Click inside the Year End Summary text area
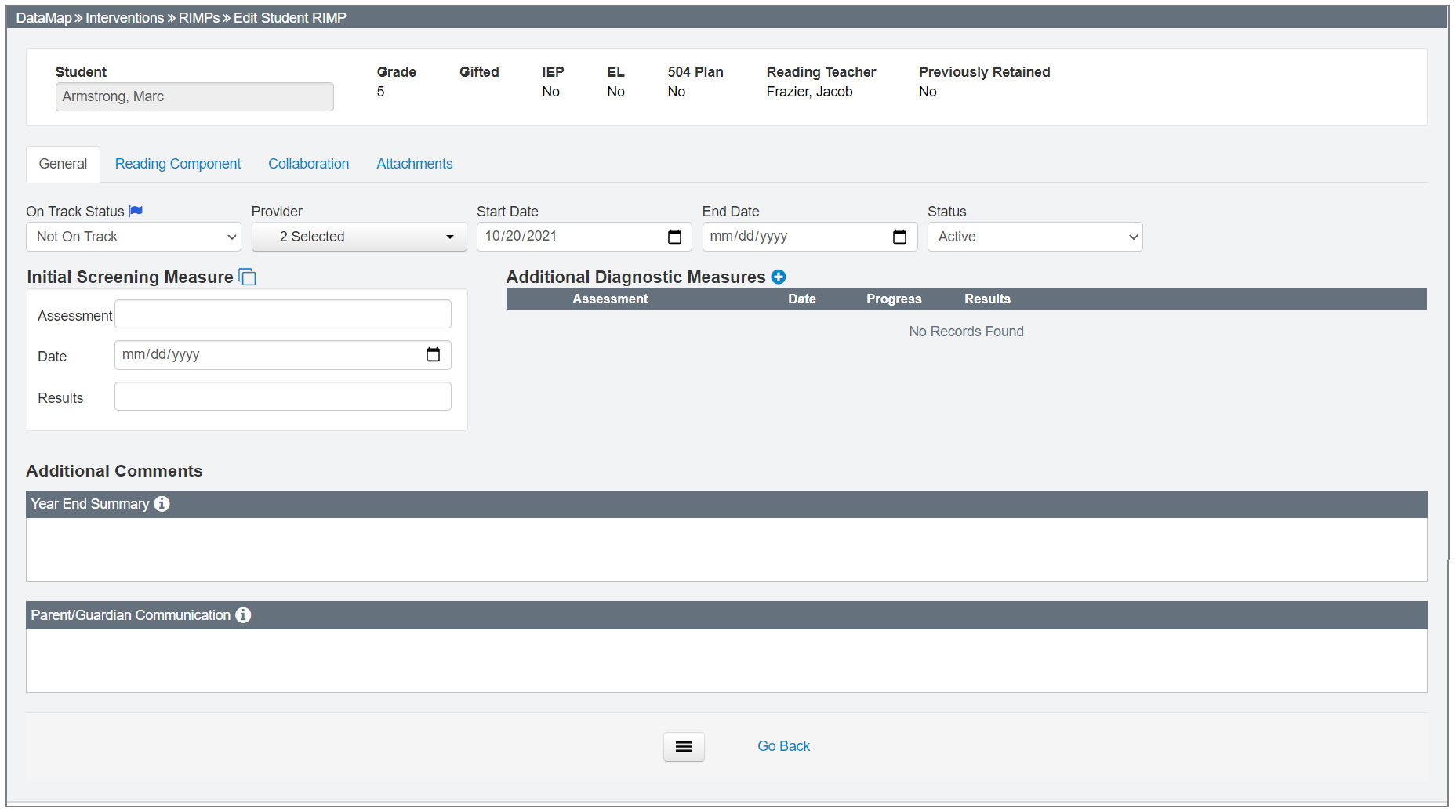Viewport: 1456px width, 812px height. 726,549
